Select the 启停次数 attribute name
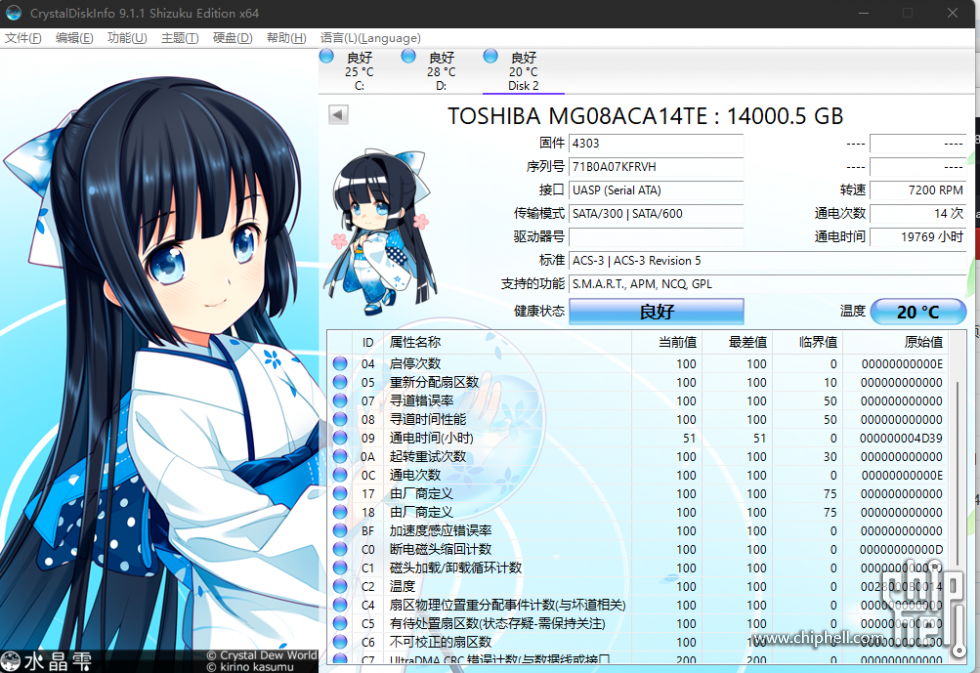The height and width of the screenshot is (673, 980). click(416, 364)
